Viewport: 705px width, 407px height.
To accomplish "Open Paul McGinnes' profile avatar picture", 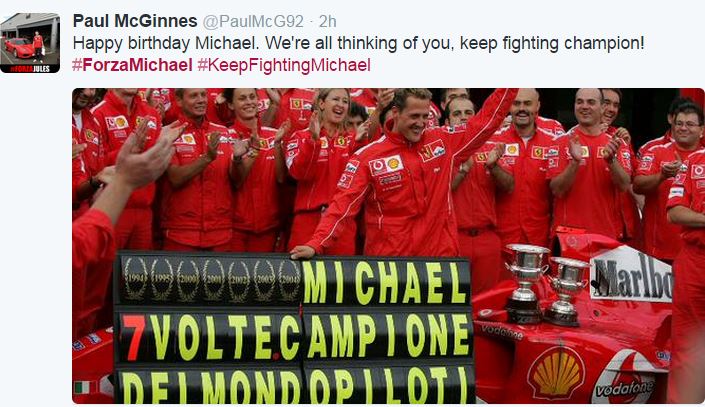I will click(x=30, y=43).
